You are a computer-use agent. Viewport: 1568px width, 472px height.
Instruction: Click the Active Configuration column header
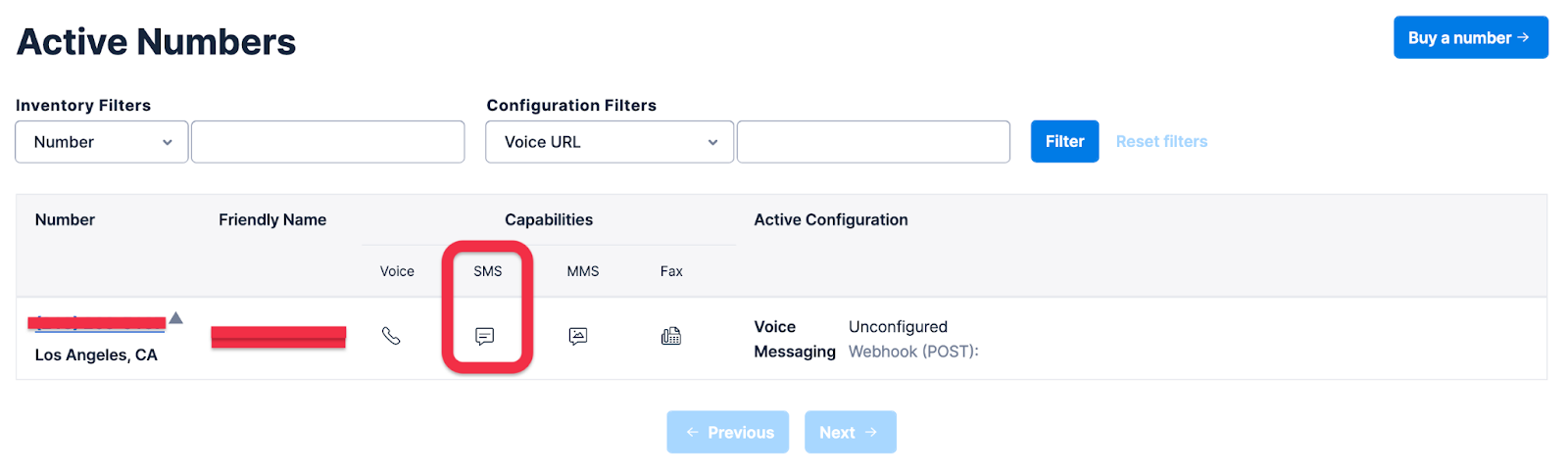[x=831, y=220]
